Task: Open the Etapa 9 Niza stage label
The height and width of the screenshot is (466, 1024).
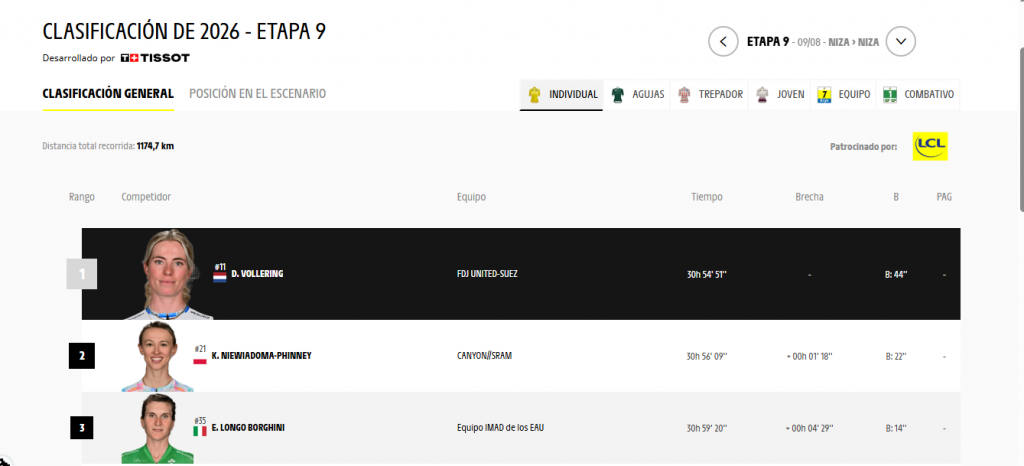Action: coord(813,42)
